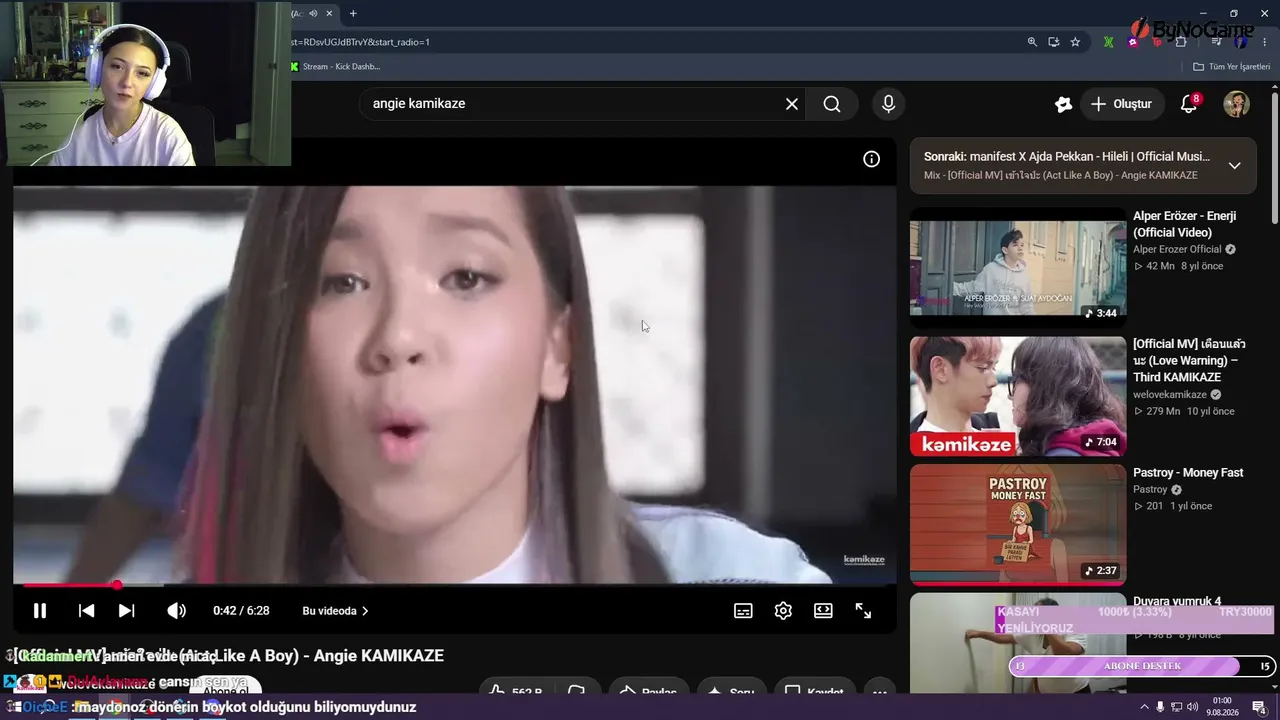Open the network tray icon
Viewport: 1280px width, 720px height.
pos(1176,707)
